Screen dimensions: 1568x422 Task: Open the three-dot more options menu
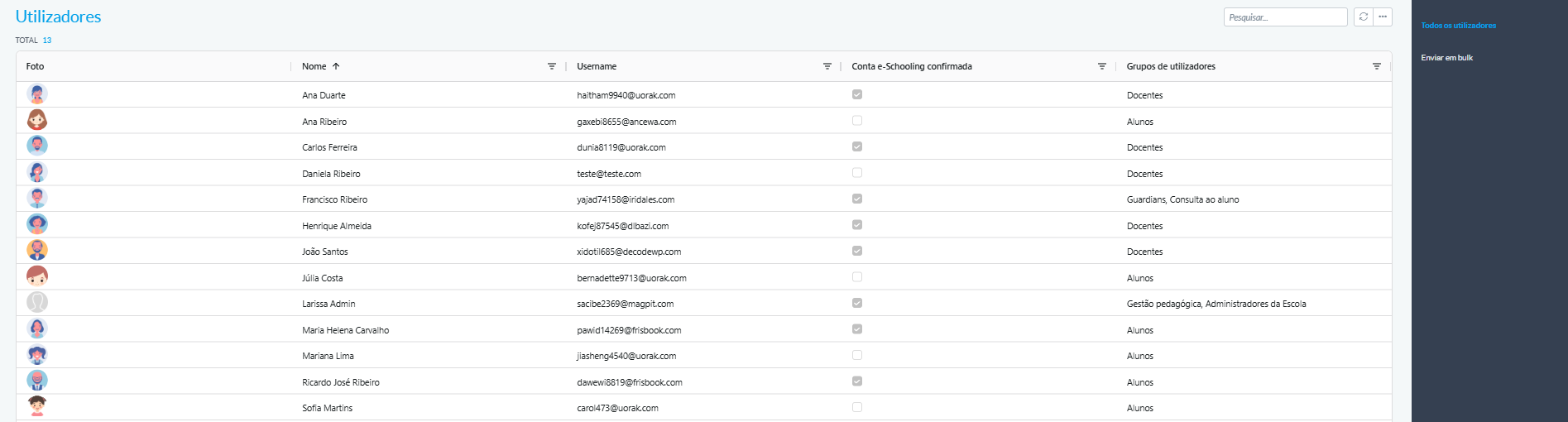[x=1383, y=17]
